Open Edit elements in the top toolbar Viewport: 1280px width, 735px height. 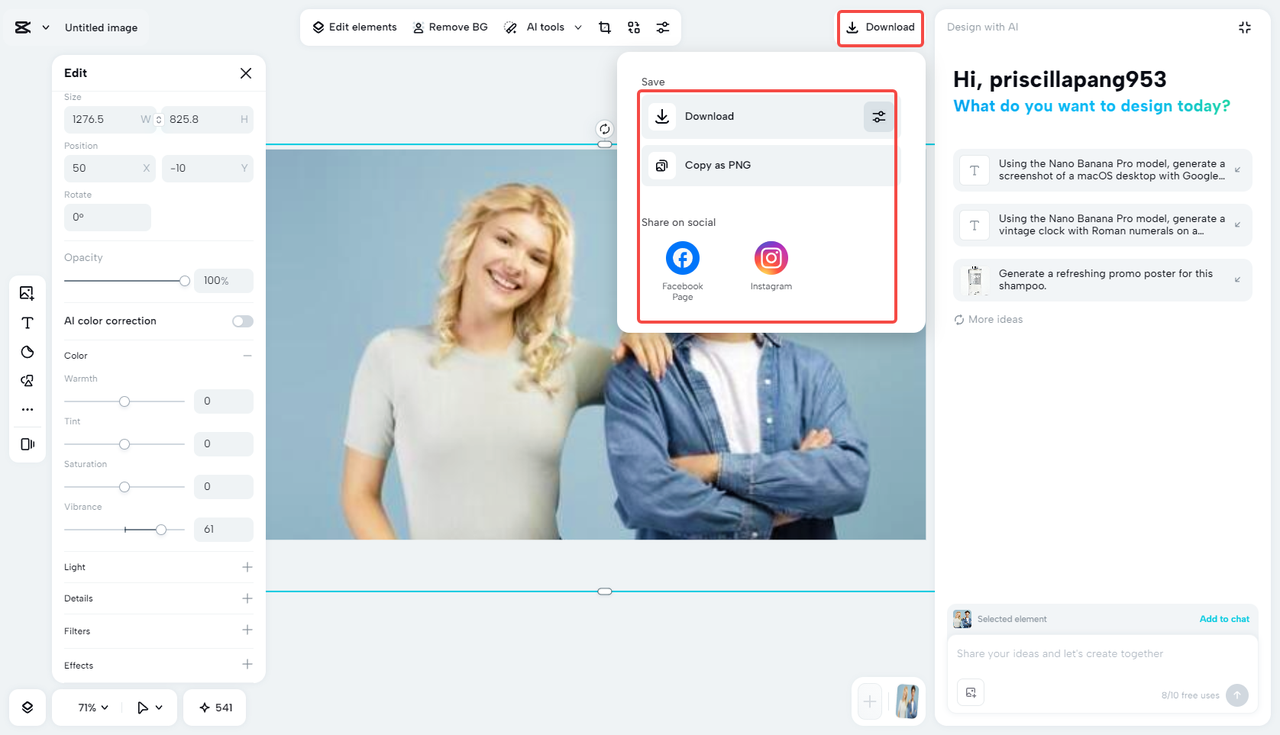pyautogui.click(x=354, y=27)
